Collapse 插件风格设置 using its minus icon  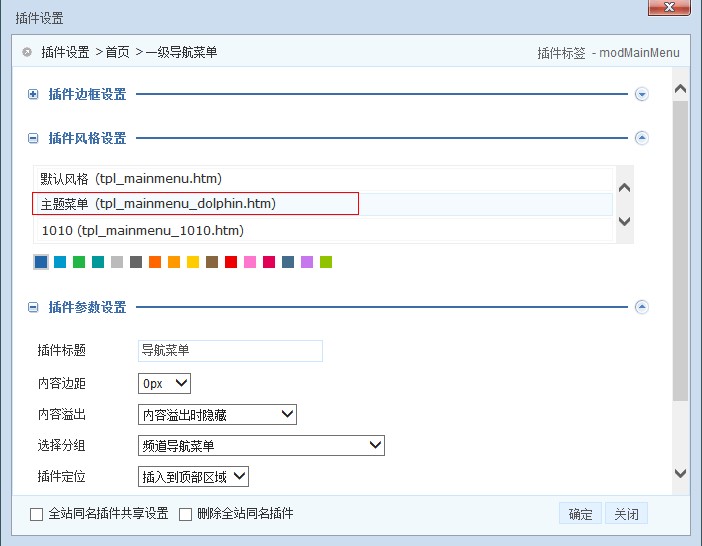click(x=33, y=139)
